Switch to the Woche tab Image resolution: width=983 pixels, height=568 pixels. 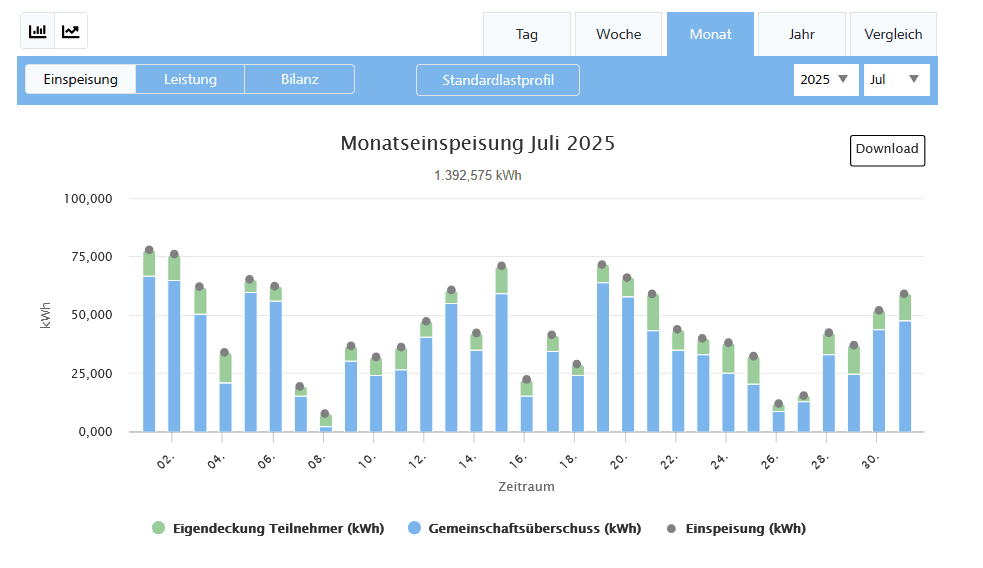coord(619,34)
